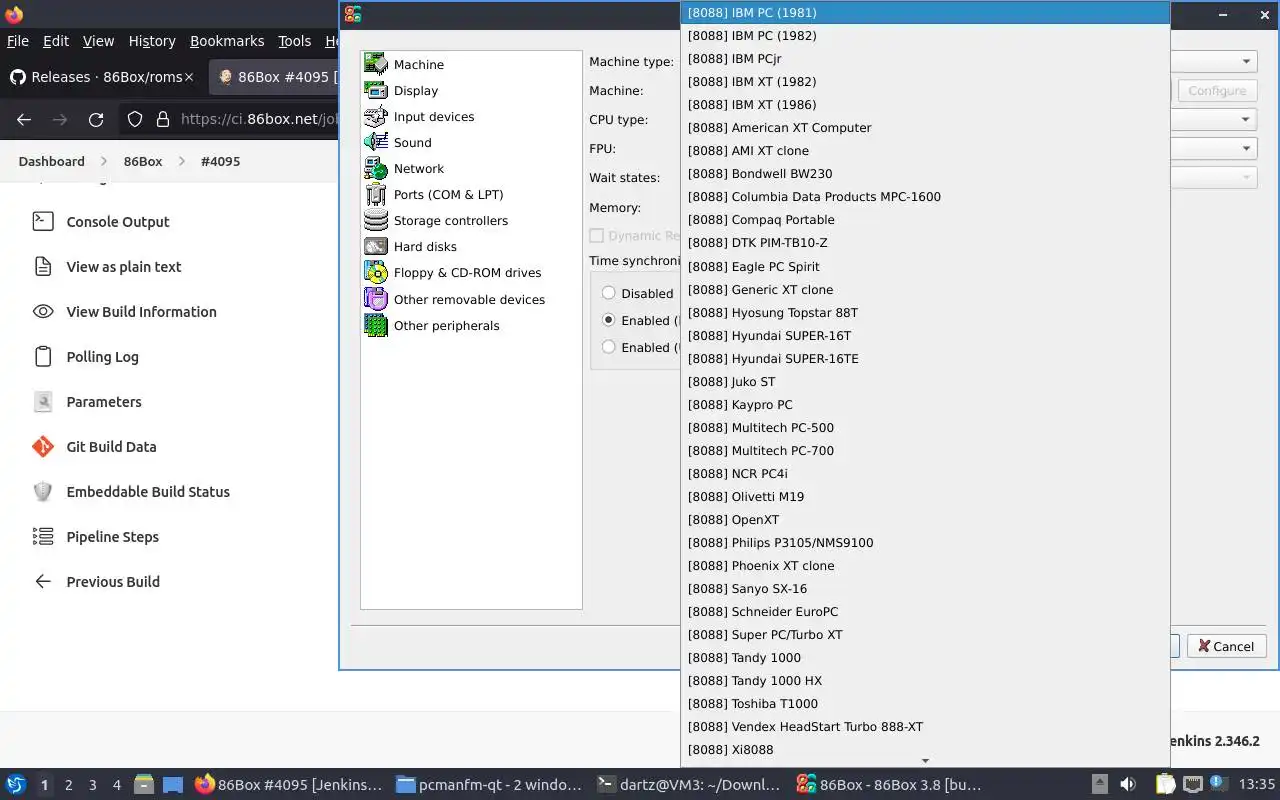This screenshot has height=800, width=1280.
Task: Switch to pcmanfm-qt window in taskbar
Action: point(488,785)
